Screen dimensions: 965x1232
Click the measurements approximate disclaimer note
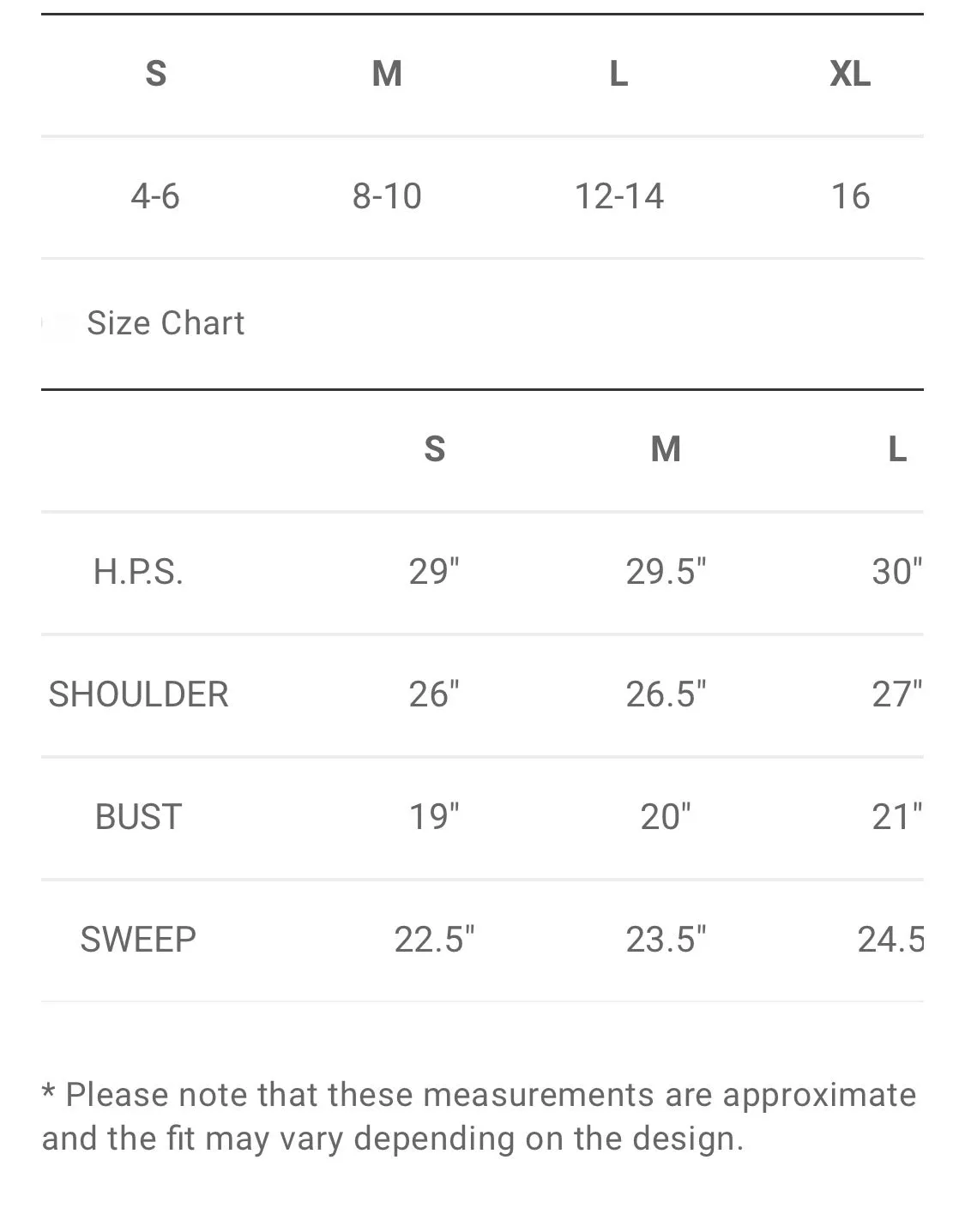click(x=479, y=1116)
